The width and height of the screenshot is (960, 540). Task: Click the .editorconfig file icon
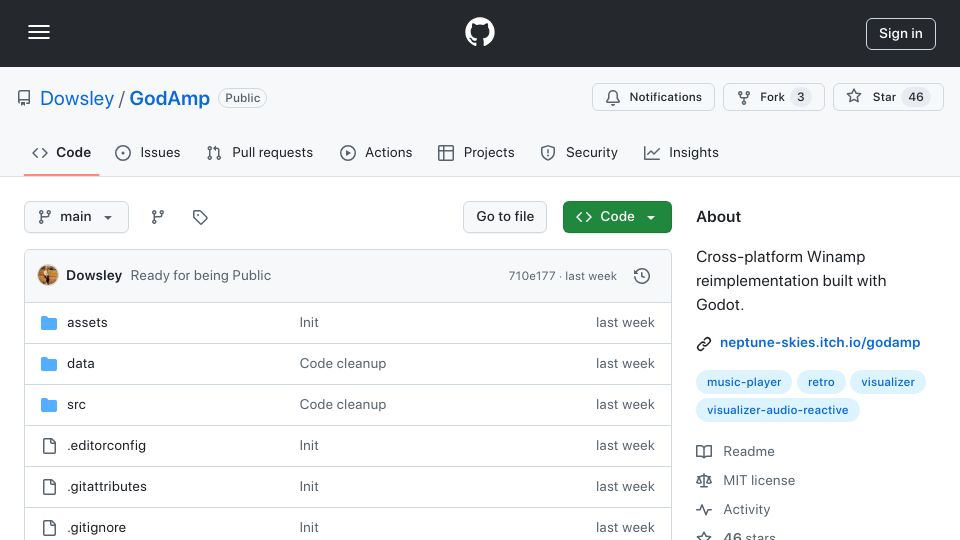tap(49, 446)
